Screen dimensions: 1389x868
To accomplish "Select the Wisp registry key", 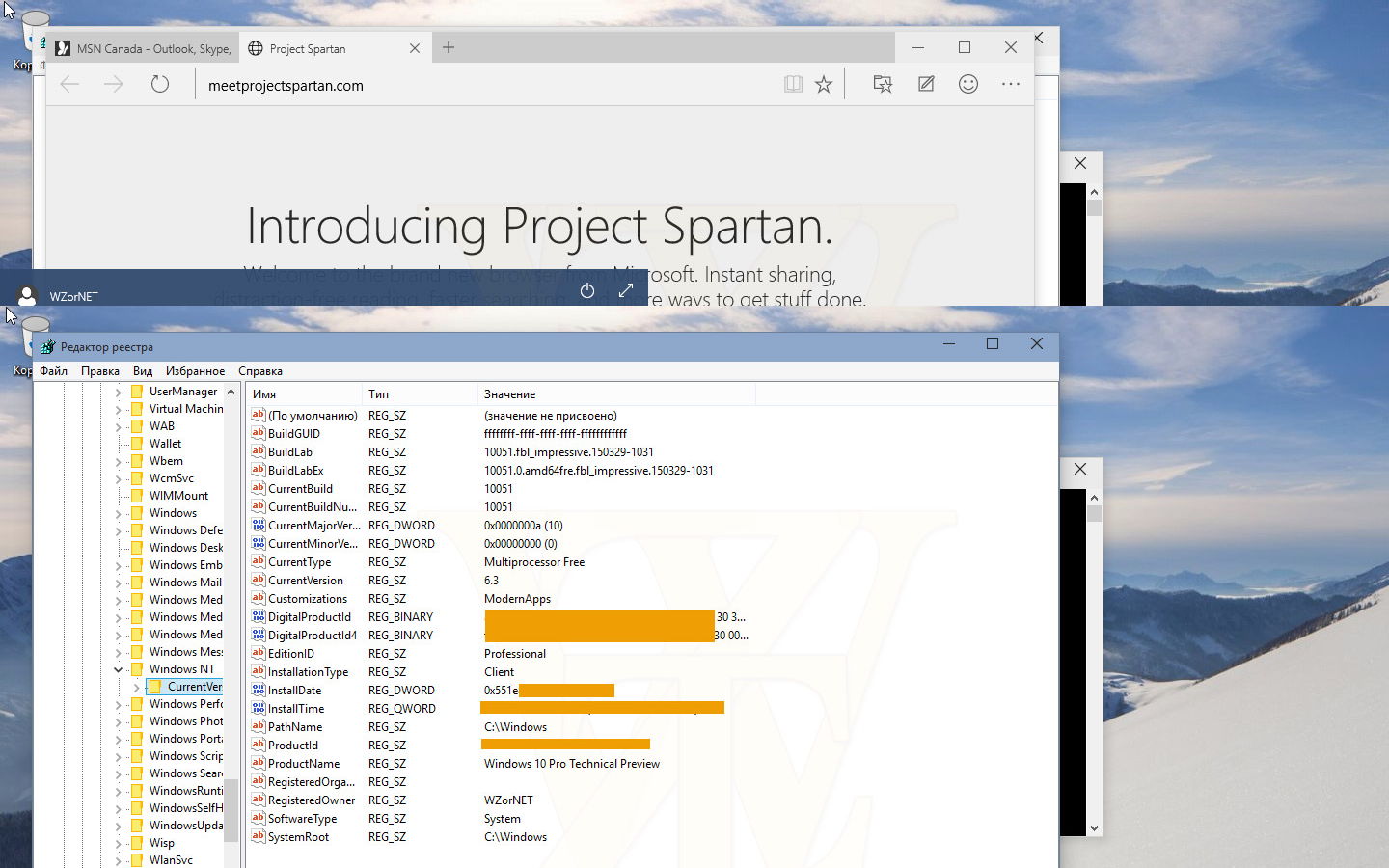I will (162, 843).
